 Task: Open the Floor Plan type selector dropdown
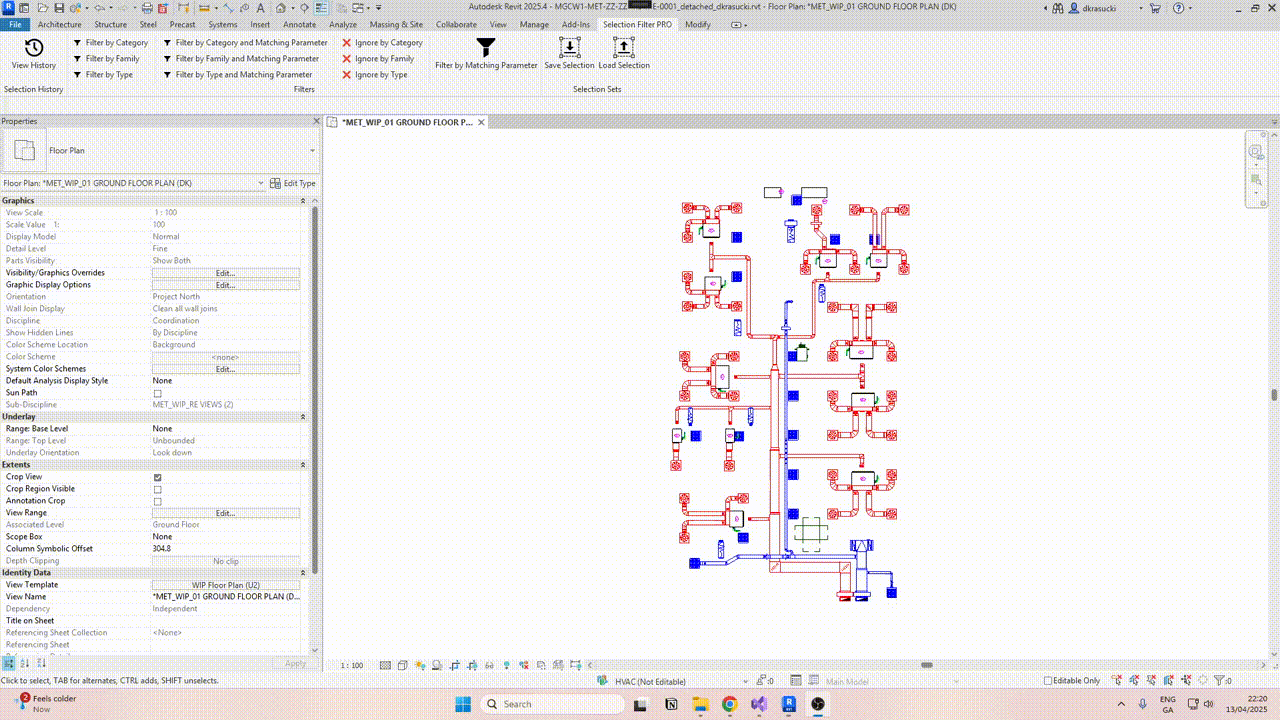[312, 151]
